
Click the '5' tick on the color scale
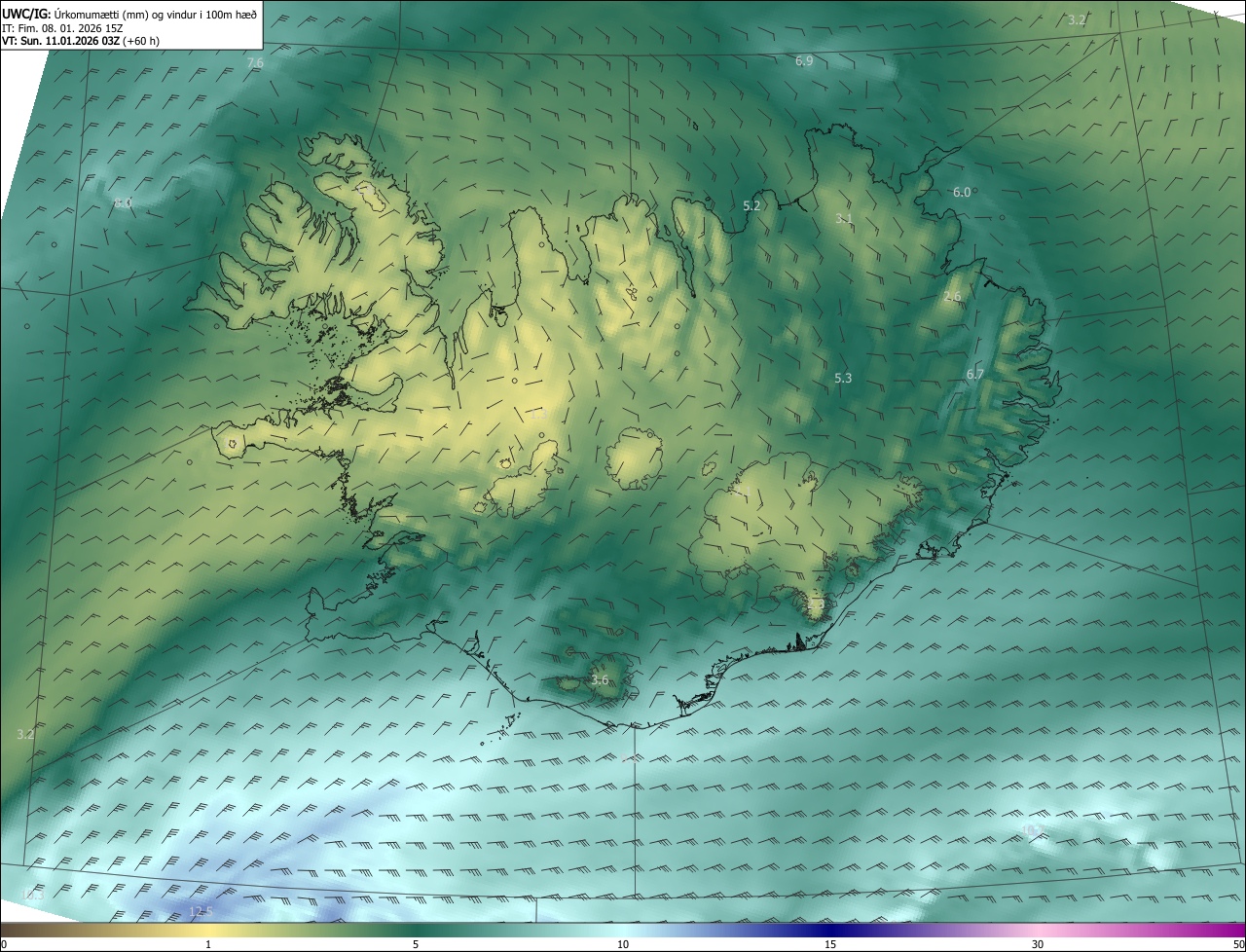pos(416,944)
